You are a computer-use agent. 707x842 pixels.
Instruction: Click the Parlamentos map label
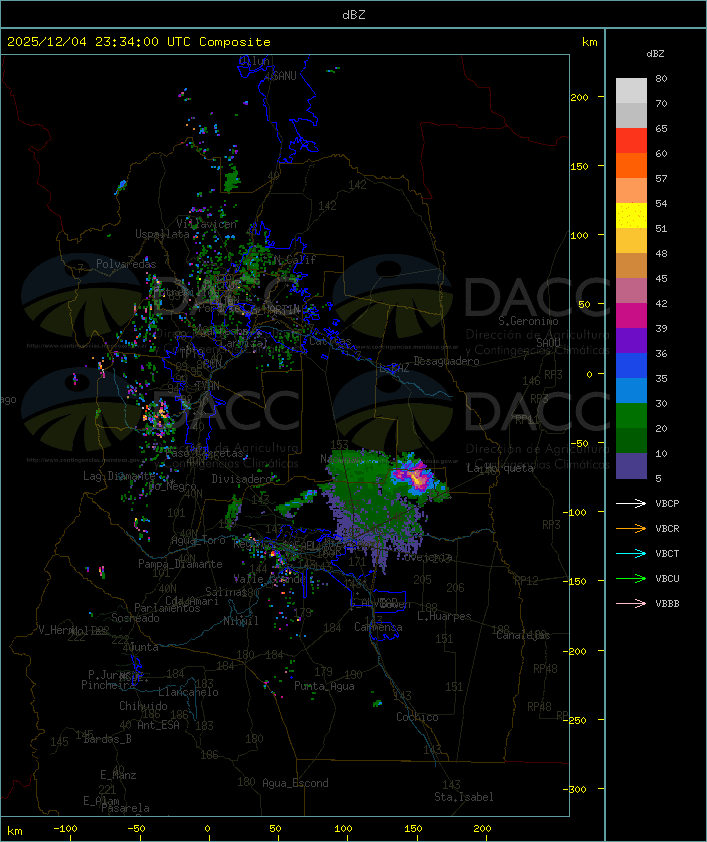point(167,608)
